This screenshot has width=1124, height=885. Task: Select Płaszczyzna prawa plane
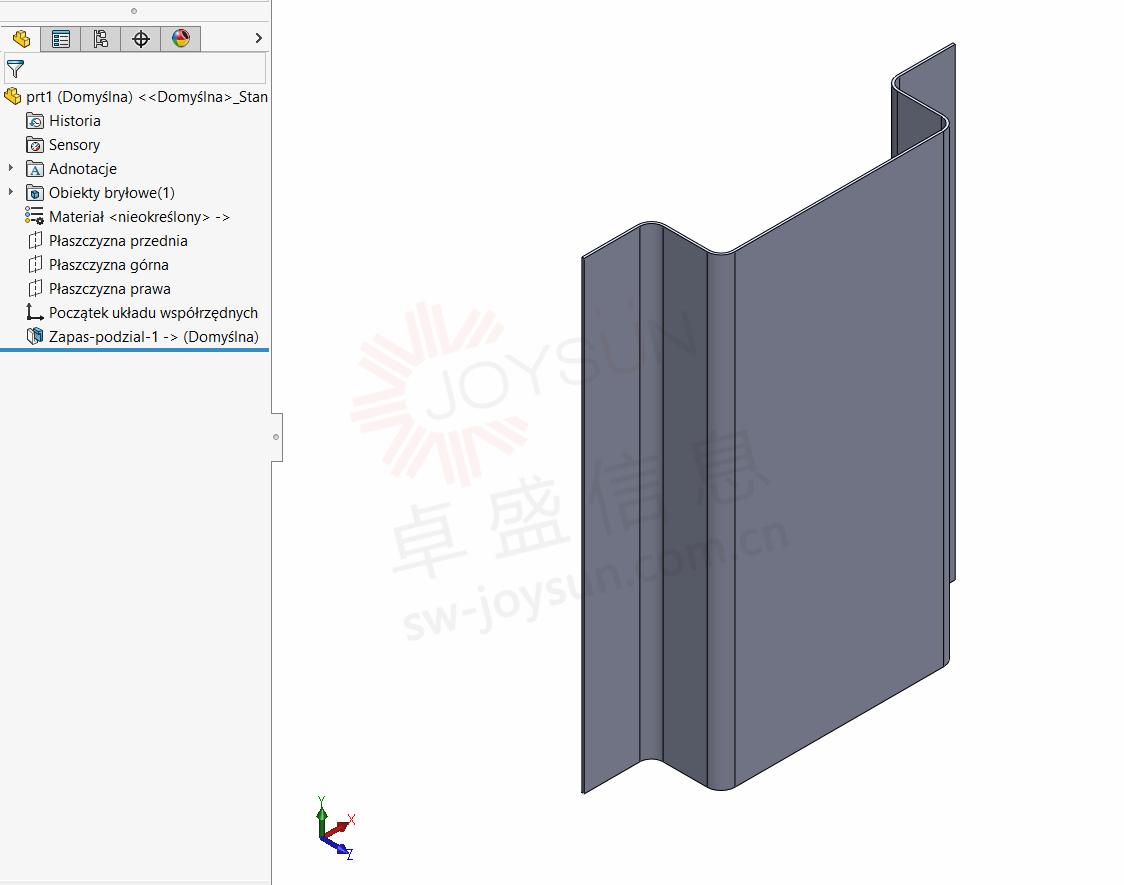(110, 289)
